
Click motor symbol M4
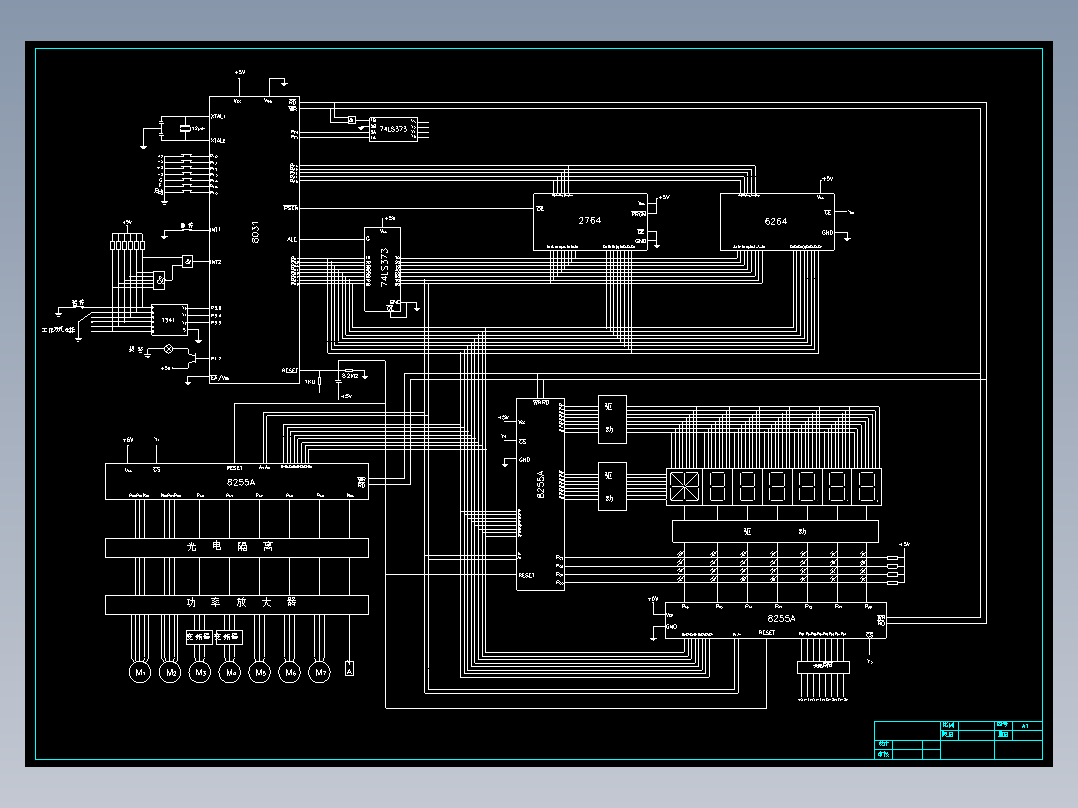[230, 672]
